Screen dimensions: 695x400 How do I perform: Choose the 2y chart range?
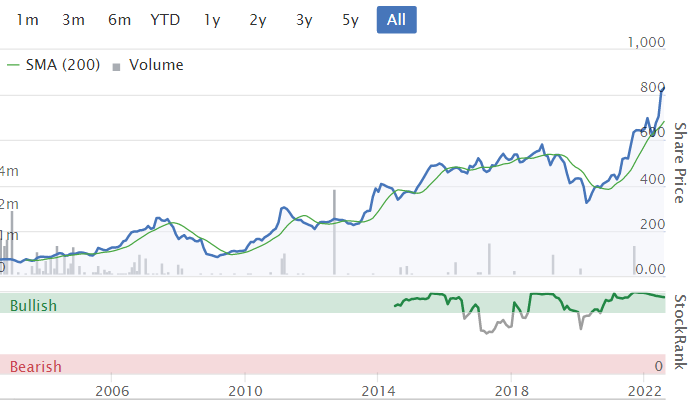(258, 20)
